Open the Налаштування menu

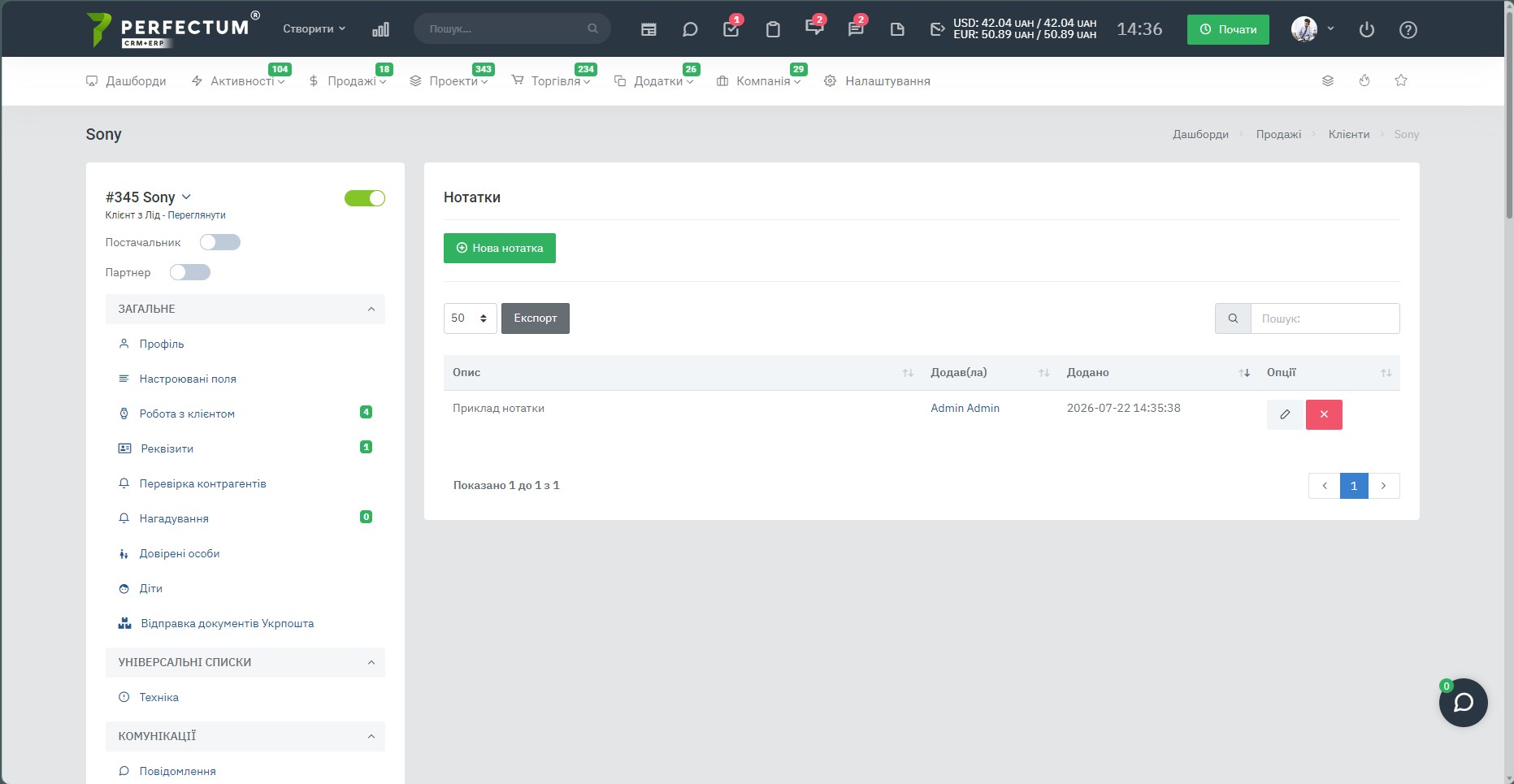tap(877, 81)
